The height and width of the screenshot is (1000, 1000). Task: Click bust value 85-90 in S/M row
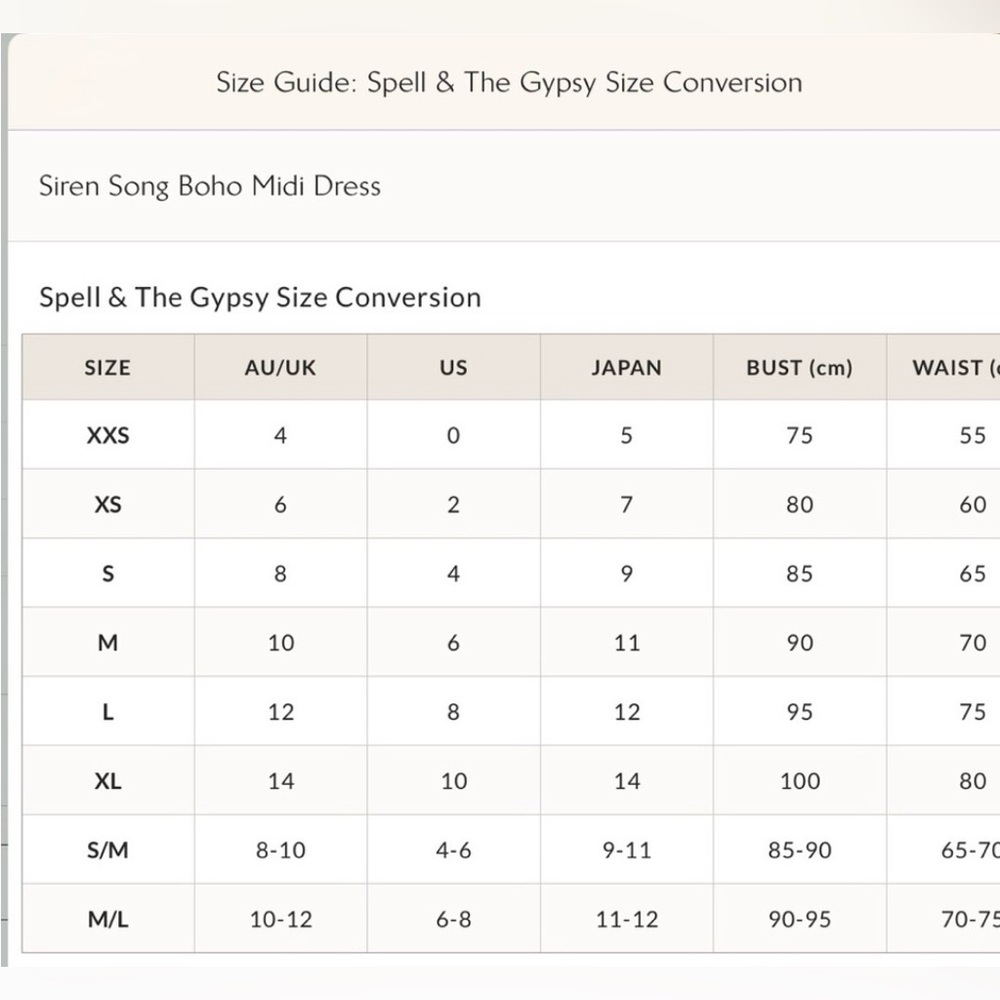[800, 850]
